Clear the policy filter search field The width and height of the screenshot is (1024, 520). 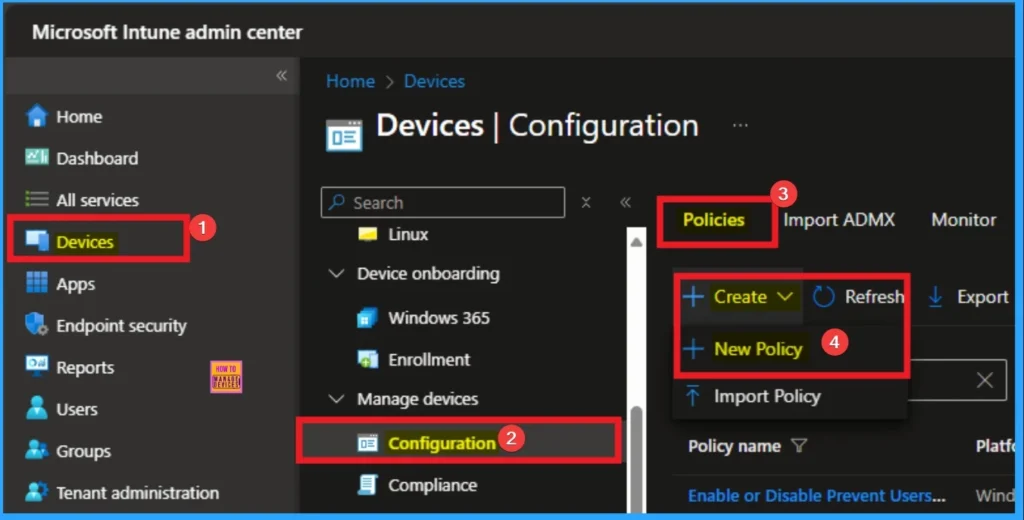pyautogui.click(x=985, y=380)
